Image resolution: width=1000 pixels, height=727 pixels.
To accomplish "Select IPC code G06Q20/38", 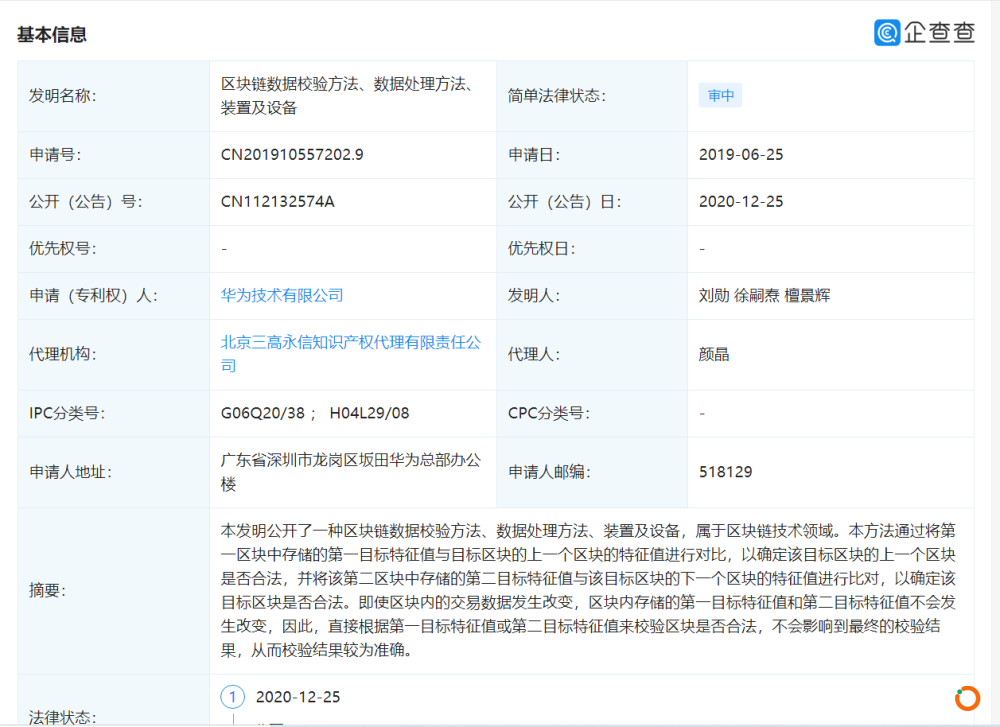I will click(x=263, y=413).
